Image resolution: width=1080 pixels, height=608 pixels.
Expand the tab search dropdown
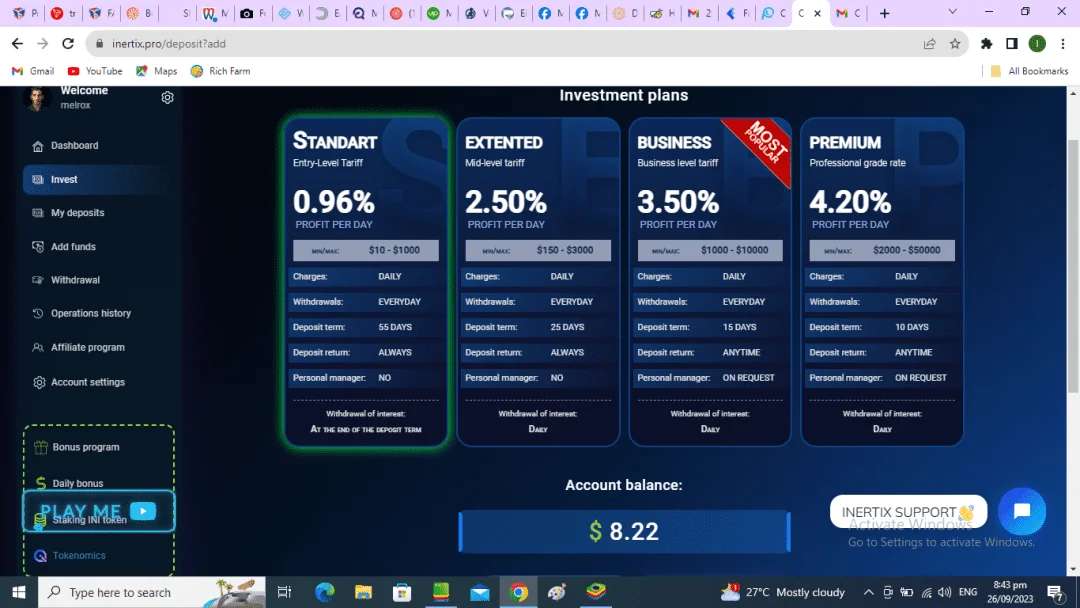[953, 12]
